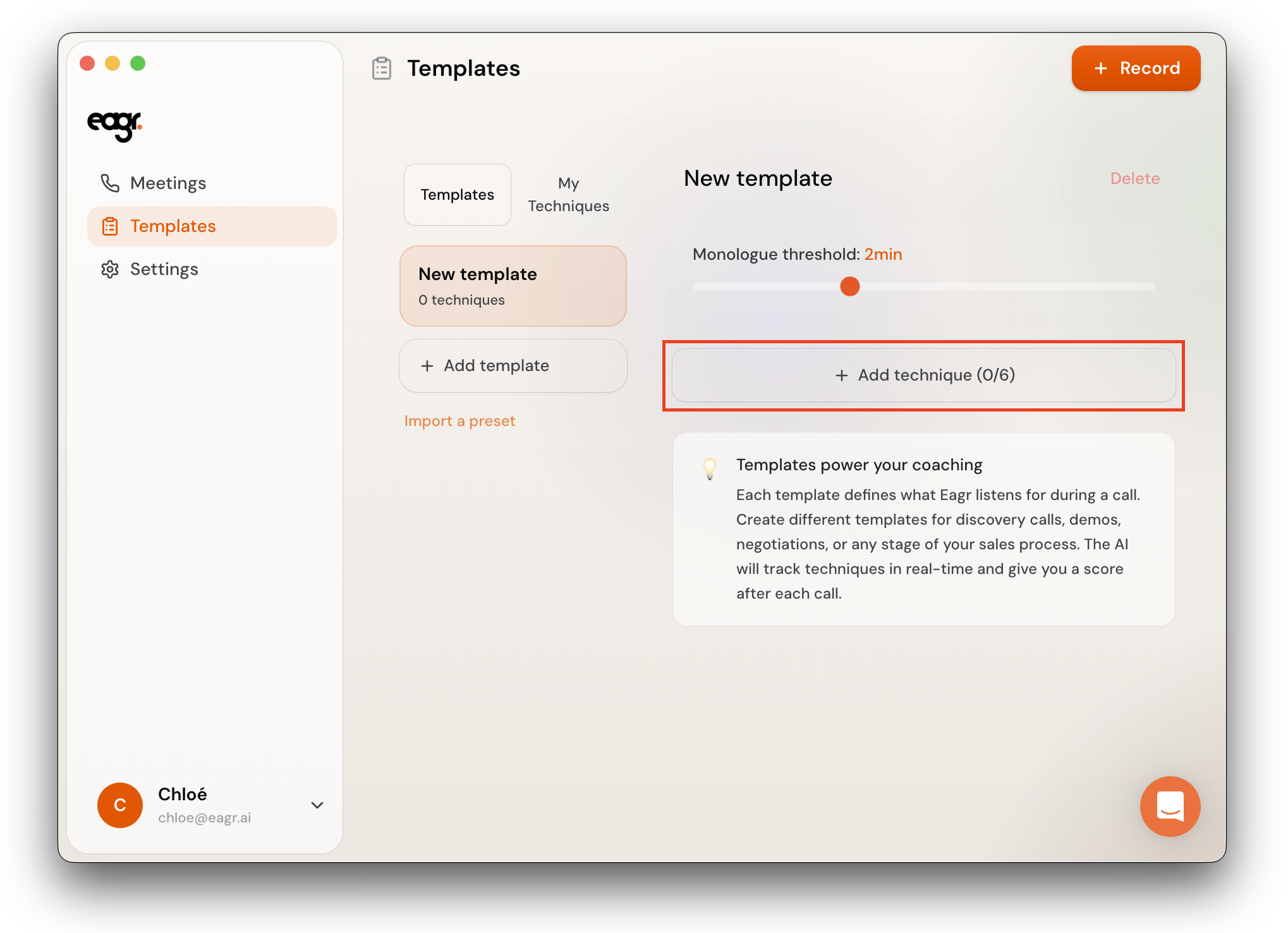Click the Templates clipboard icon in sidebar
This screenshot has height=933, width=1288.
point(110,226)
